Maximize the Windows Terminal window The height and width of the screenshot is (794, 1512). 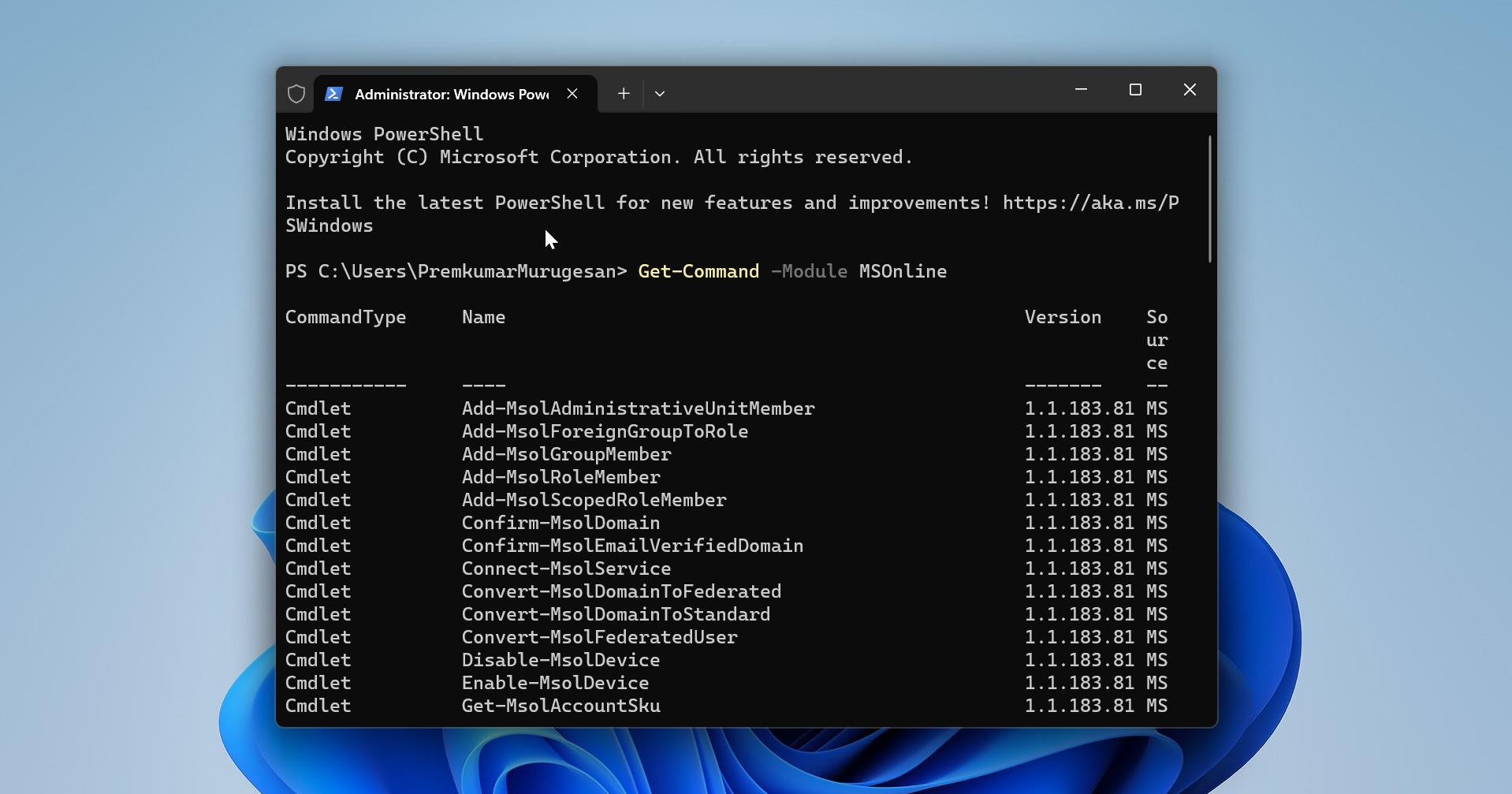click(1135, 89)
